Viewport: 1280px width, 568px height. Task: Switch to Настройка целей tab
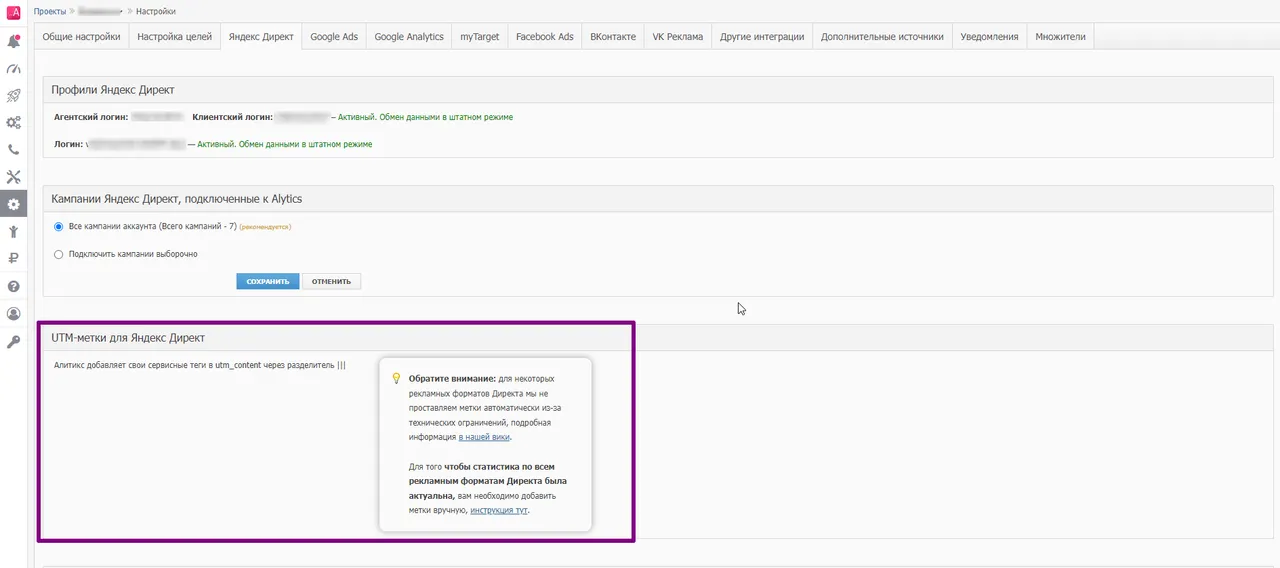(175, 36)
